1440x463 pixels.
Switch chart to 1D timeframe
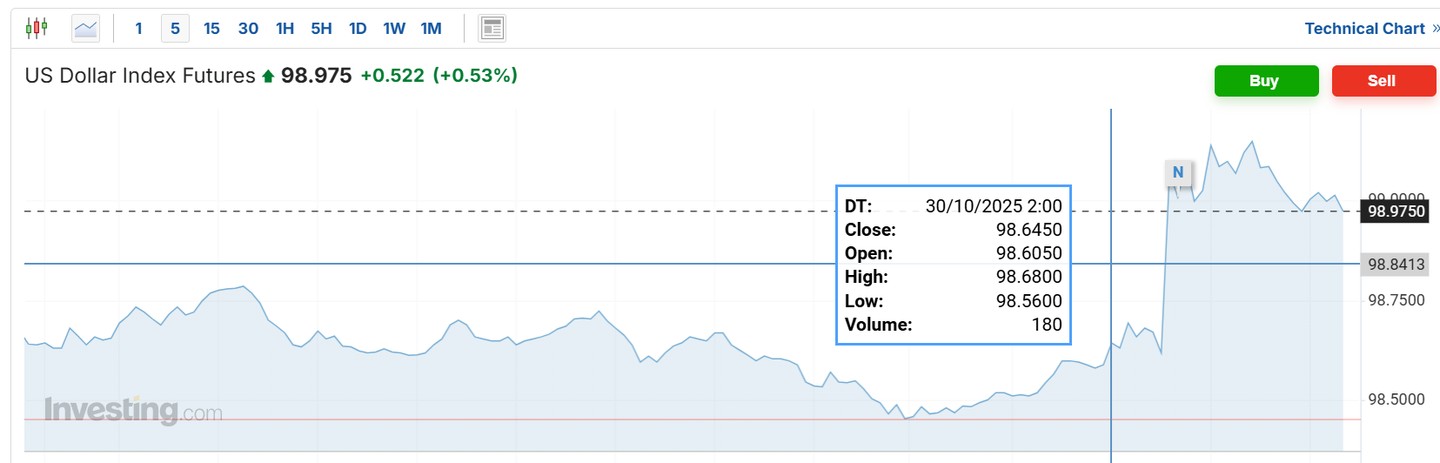click(358, 28)
